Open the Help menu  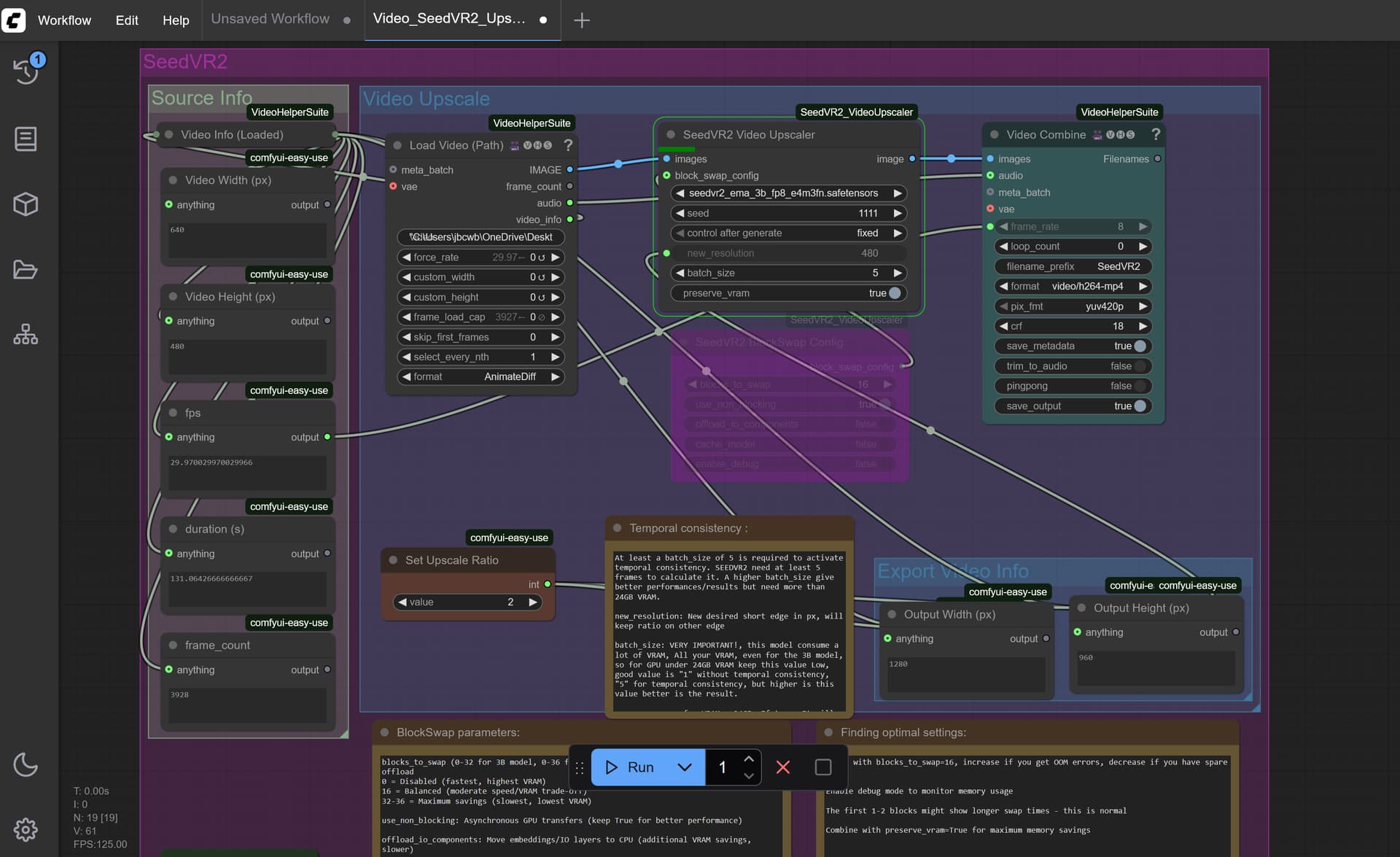coord(176,20)
